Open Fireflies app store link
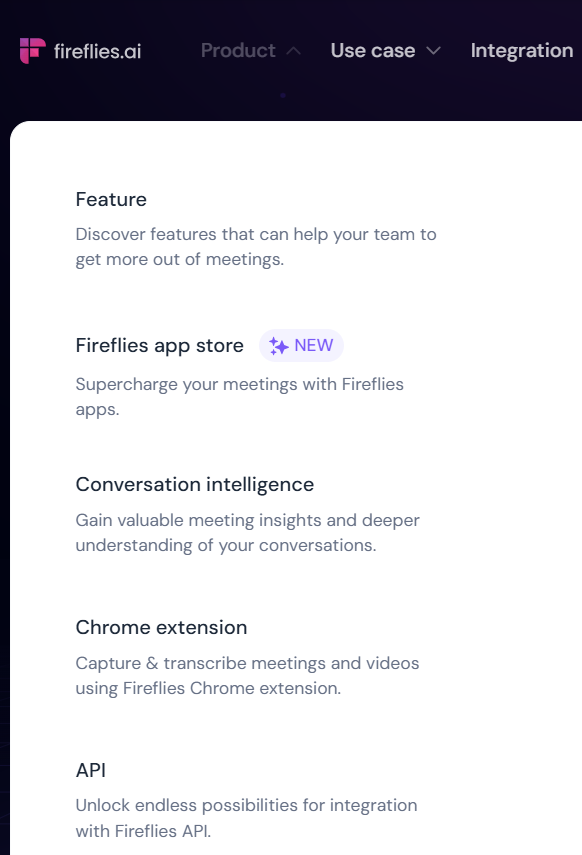The height and width of the screenshot is (855, 582). 160,345
